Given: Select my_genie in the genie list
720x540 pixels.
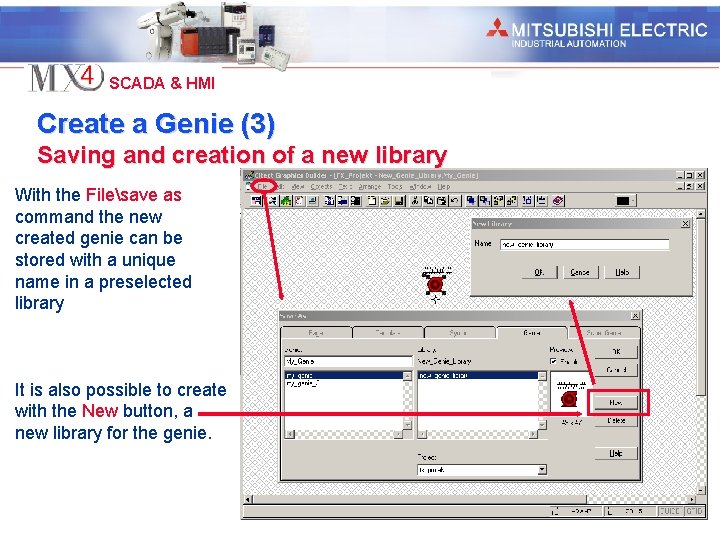Looking at the screenshot, I should click(343, 376).
